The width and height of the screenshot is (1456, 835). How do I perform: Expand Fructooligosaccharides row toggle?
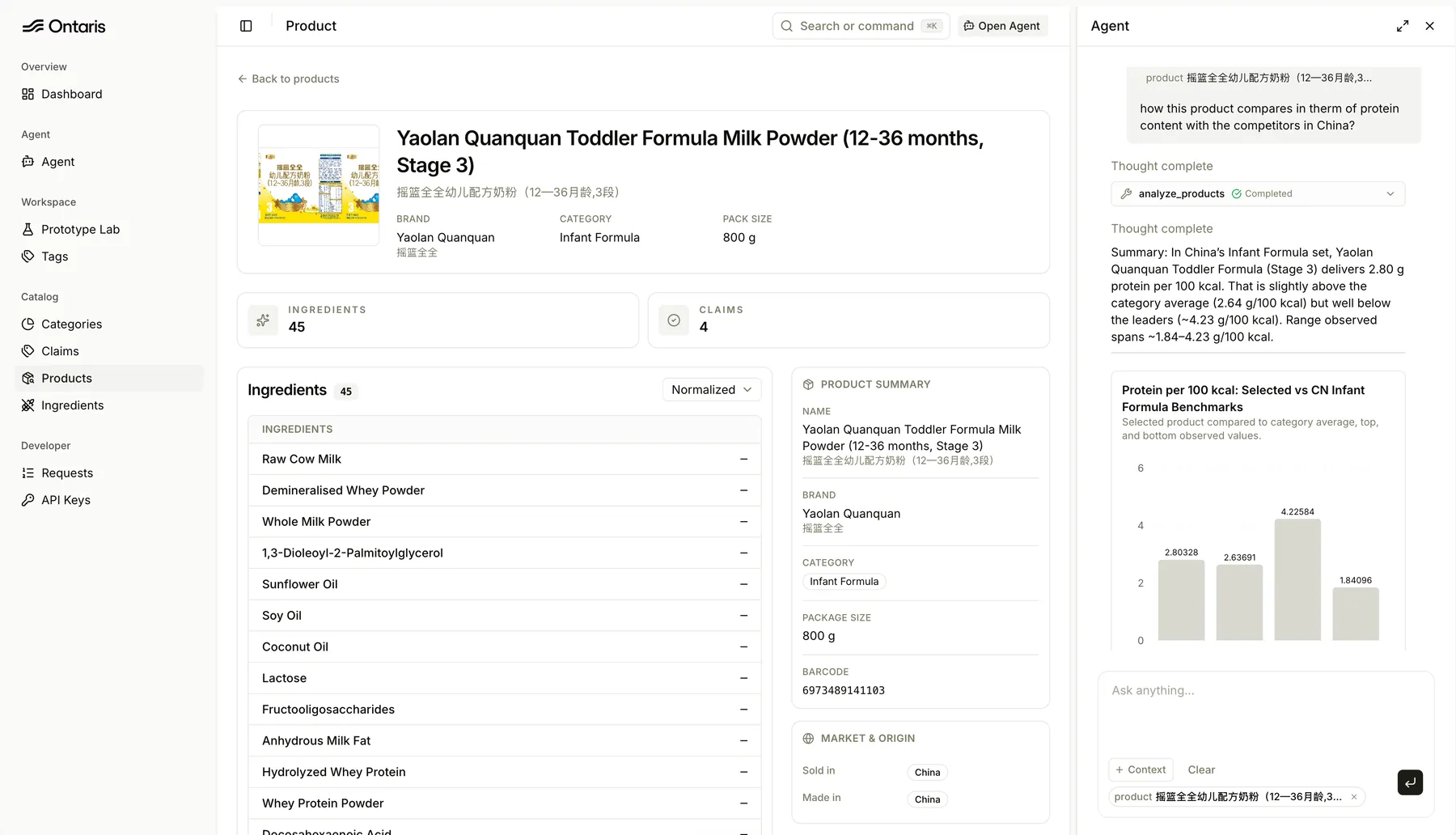point(743,710)
